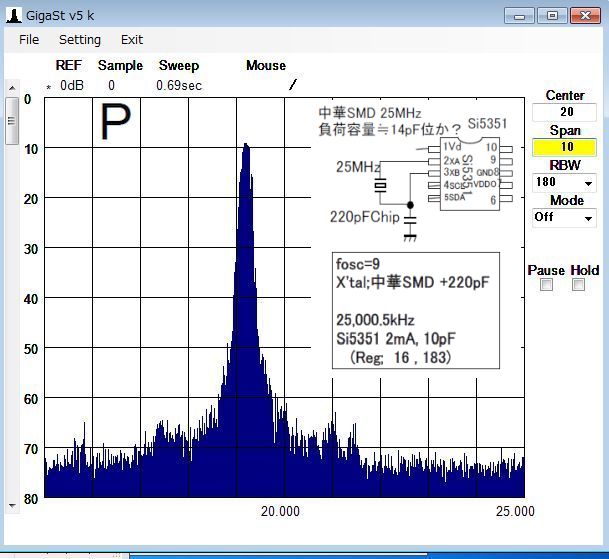
Task: Click the yellow Span field showing 10
Action: (564, 147)
